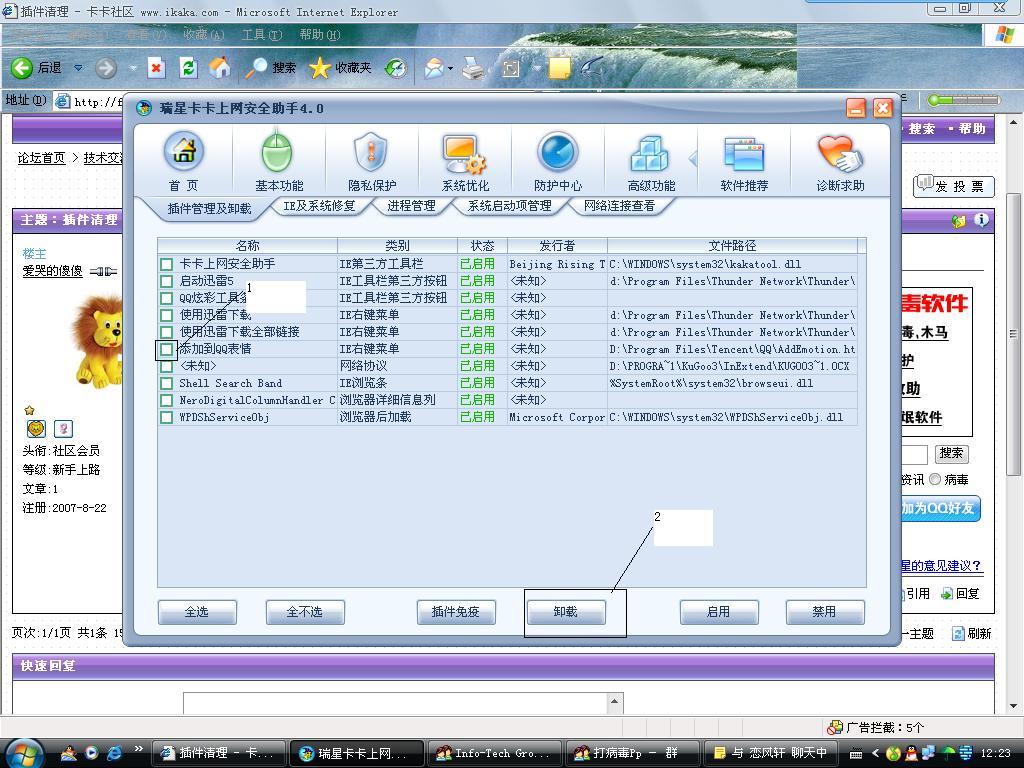Check 添加到QQ表情 row checkbox
This screenshot has height=768, width=1024.
167,349
